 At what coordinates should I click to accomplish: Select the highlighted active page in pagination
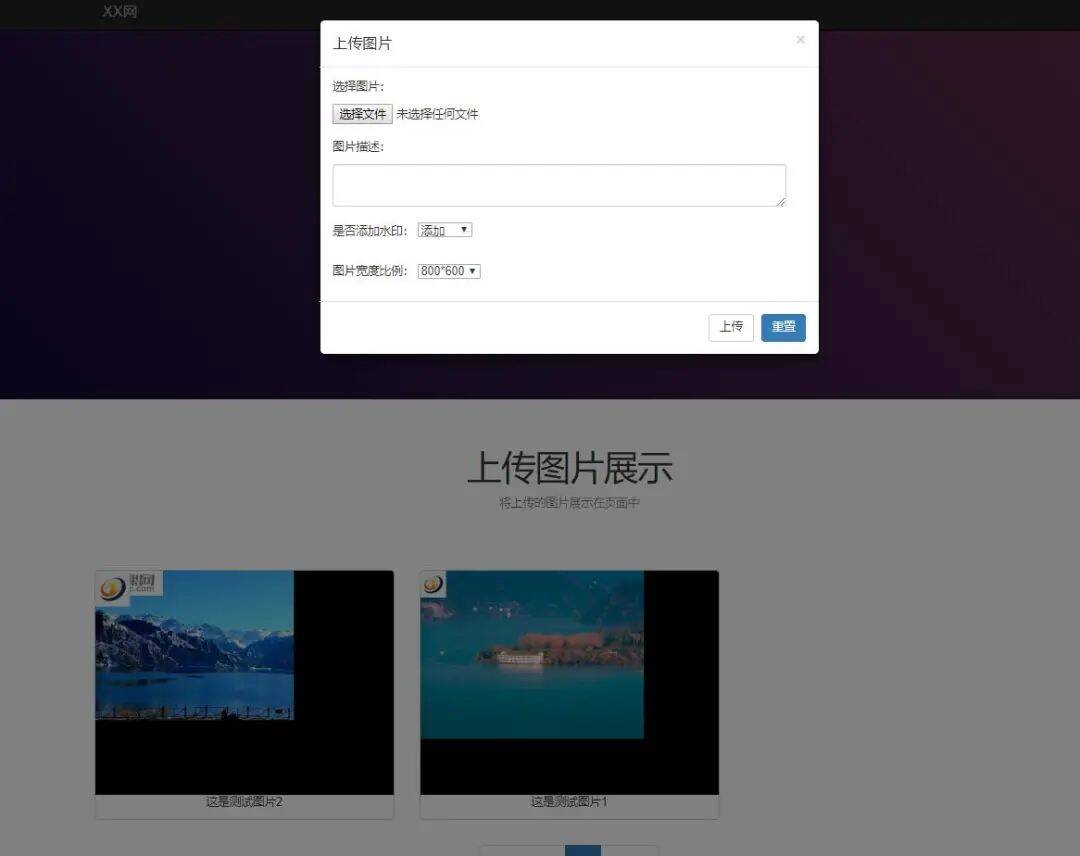583,850
